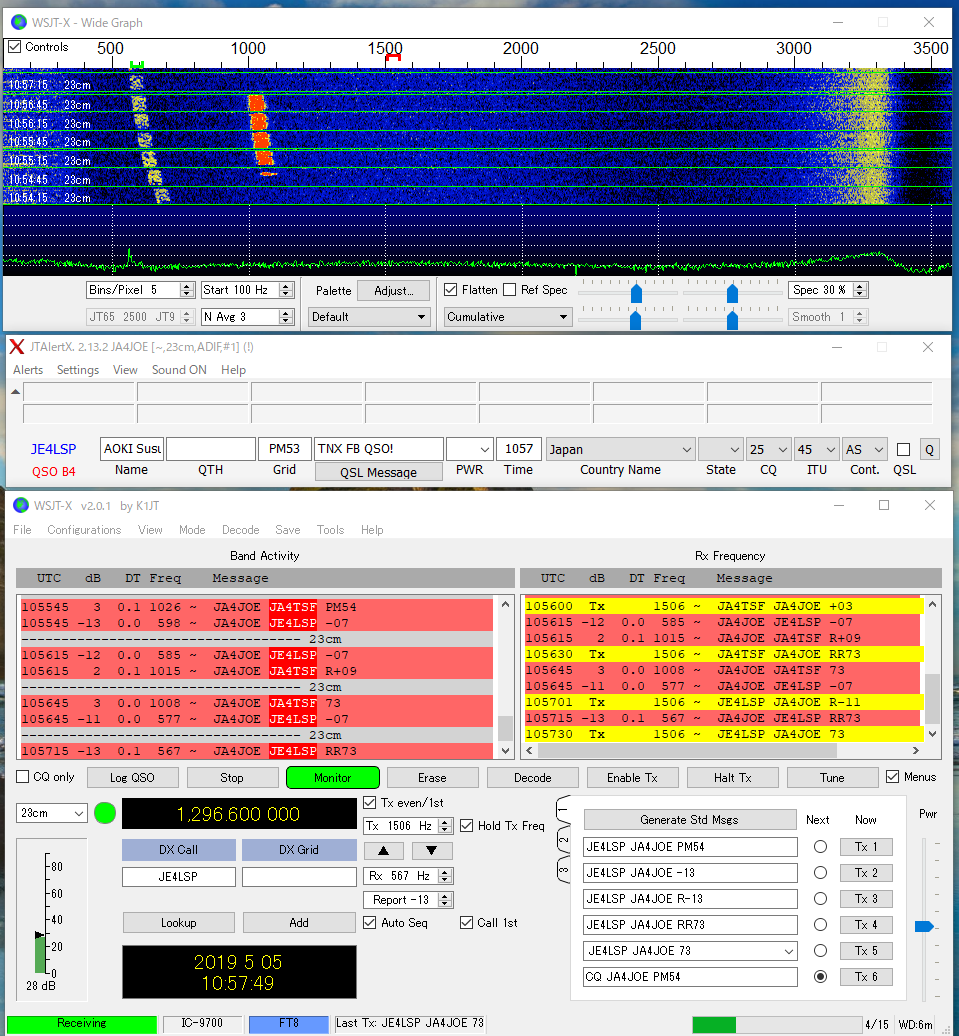Increase the Tx 1506 Hz spinner
The width and height of the screenshot is (959, 1036).
coord(445,821)
